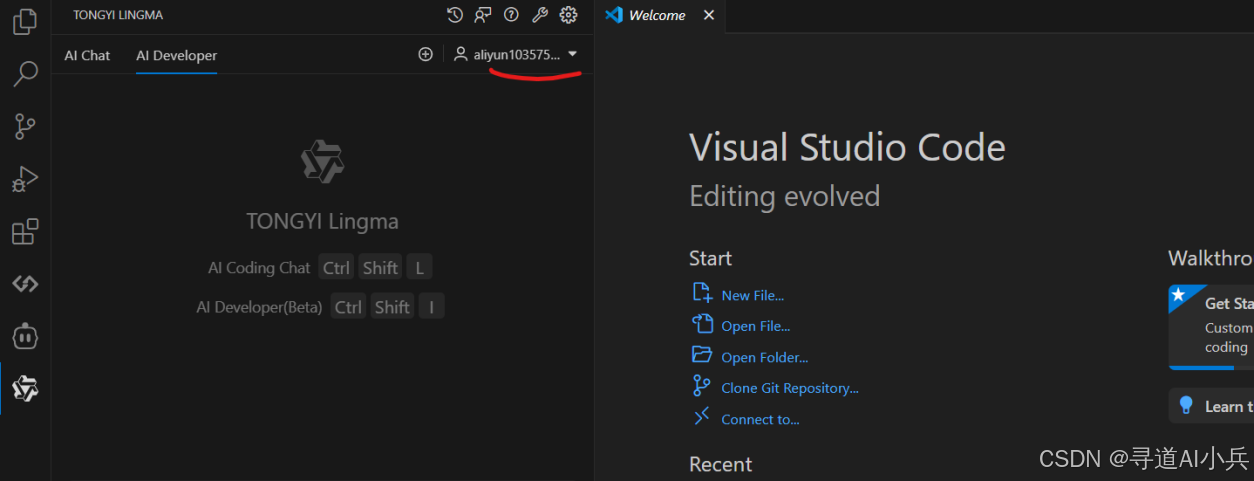Open the Get Started walkthrough card
Viewport: 1254px width, 481px height.
pos(1211,327)
